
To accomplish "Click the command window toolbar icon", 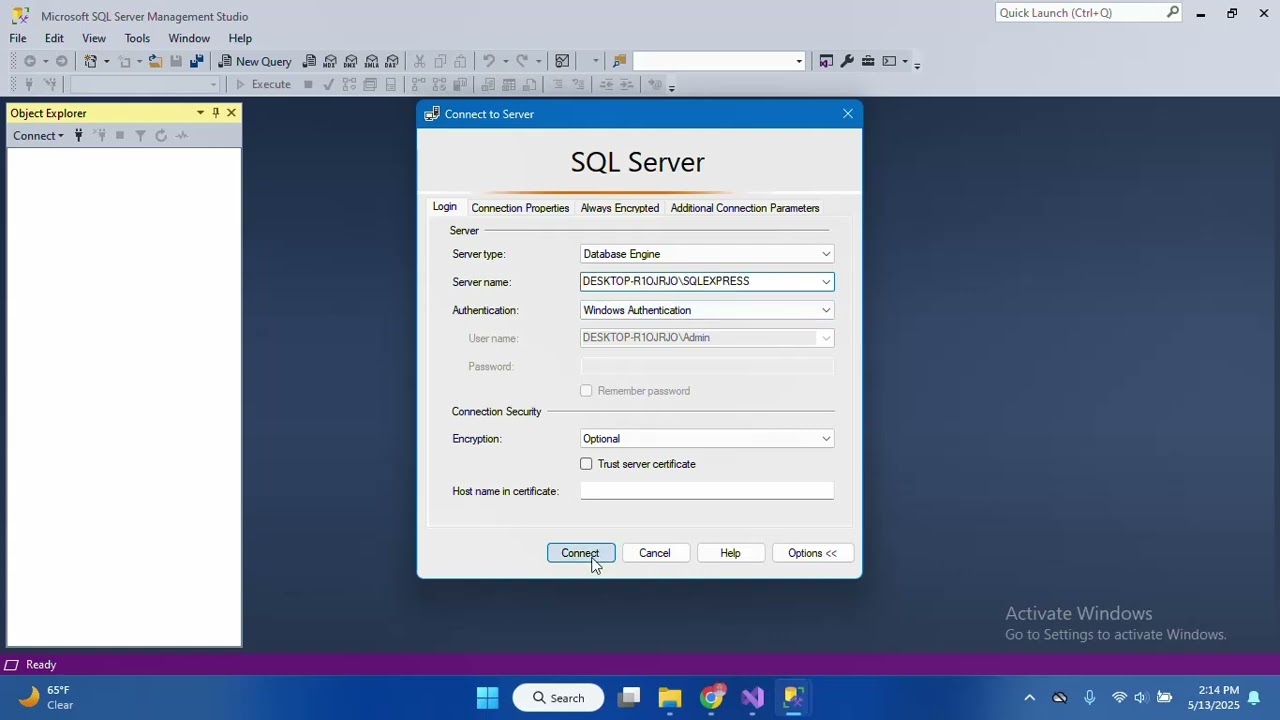I will coord(889,61).
